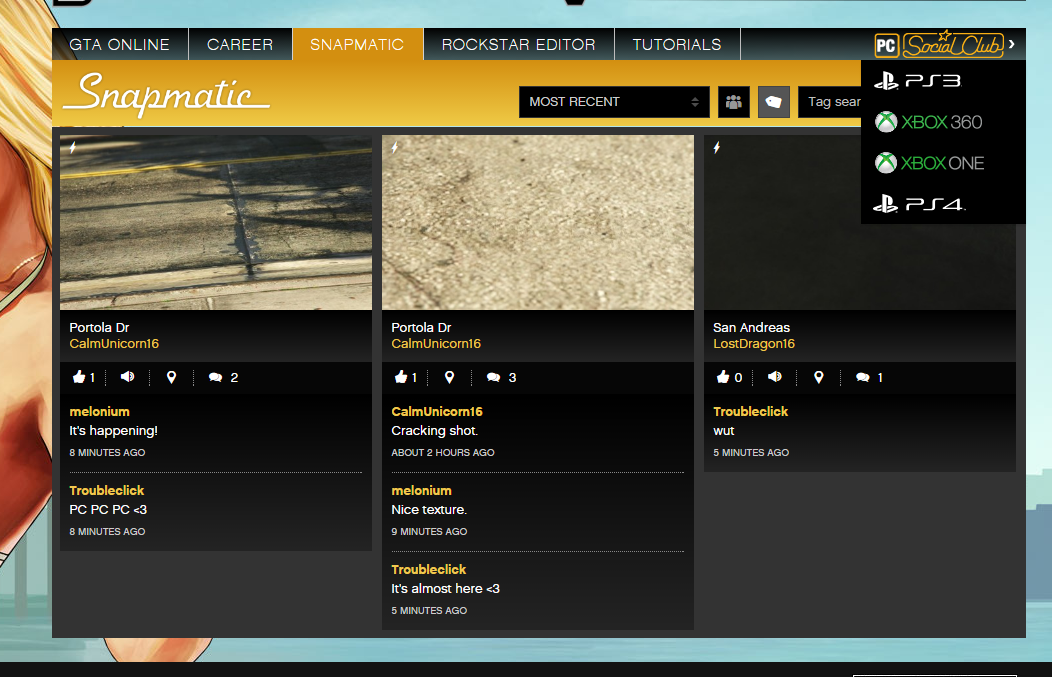Click the lightning icon on dark photo
1052x677 pixels.
[717, 147]
